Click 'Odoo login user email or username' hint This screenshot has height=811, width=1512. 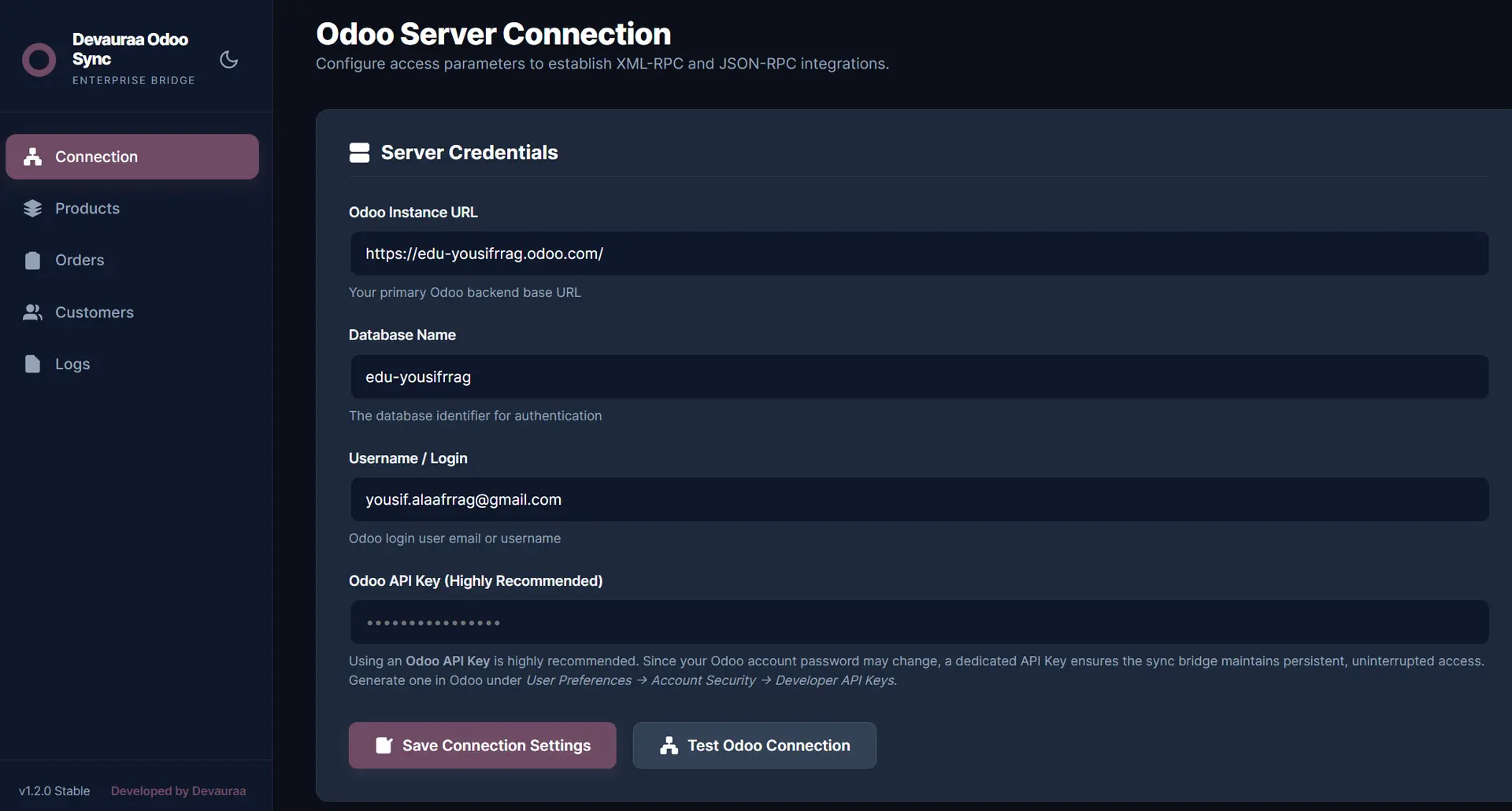tap(454, 539)
